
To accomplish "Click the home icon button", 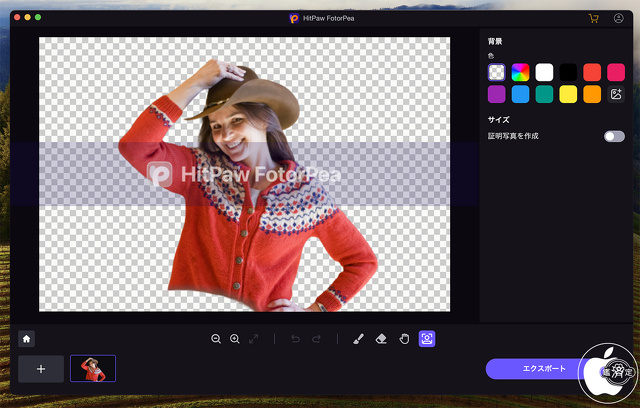I will [x=27, y=339].
